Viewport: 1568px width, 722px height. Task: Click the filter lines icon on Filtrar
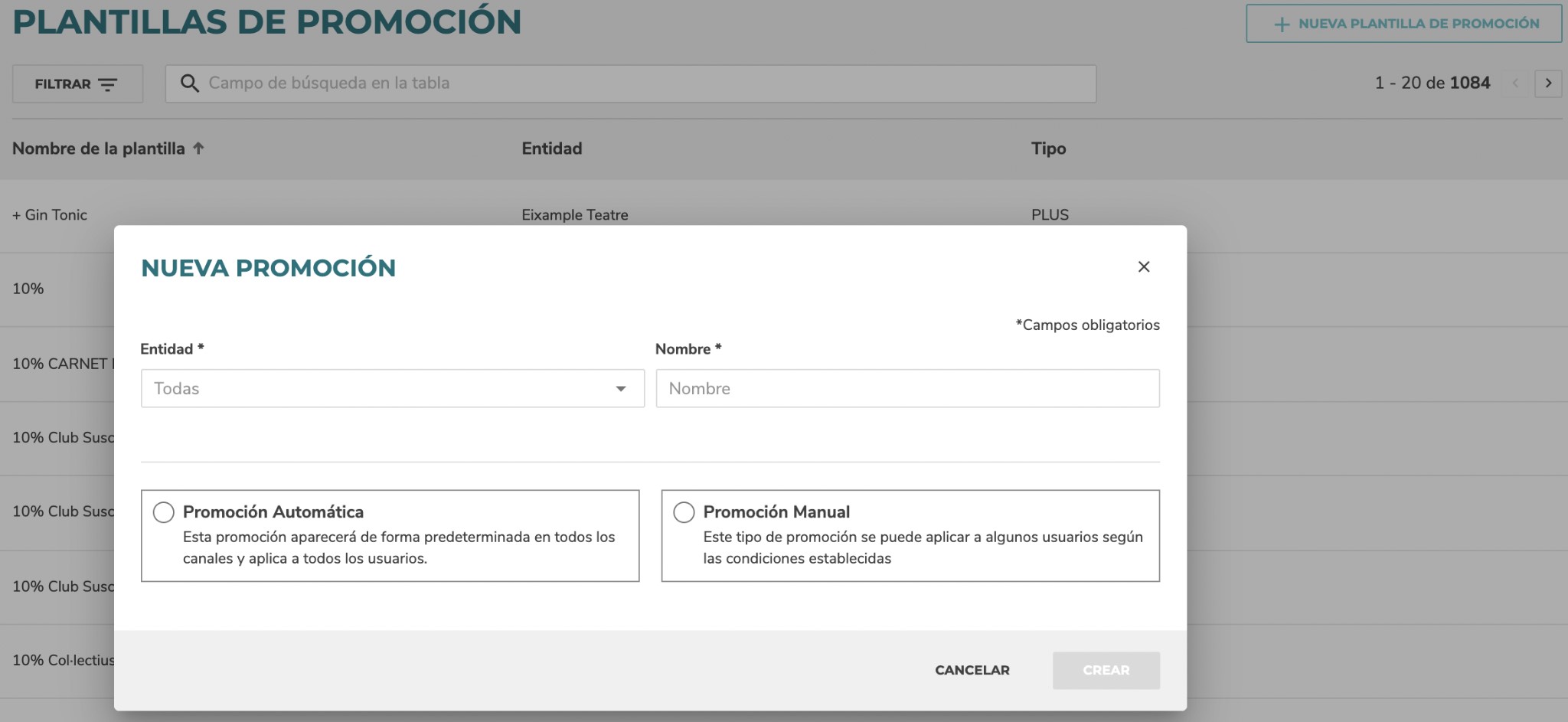coord(108,84)
